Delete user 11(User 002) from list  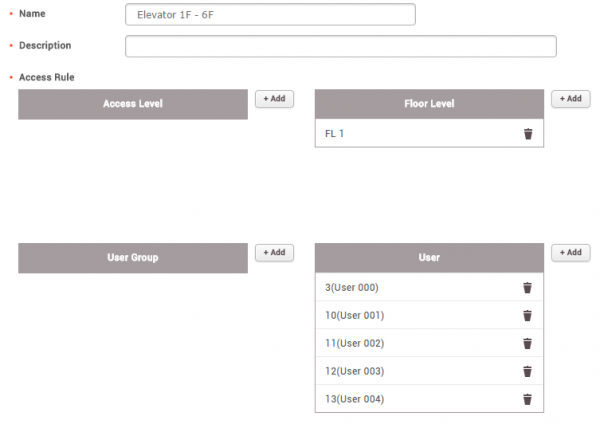pos(527,344)
